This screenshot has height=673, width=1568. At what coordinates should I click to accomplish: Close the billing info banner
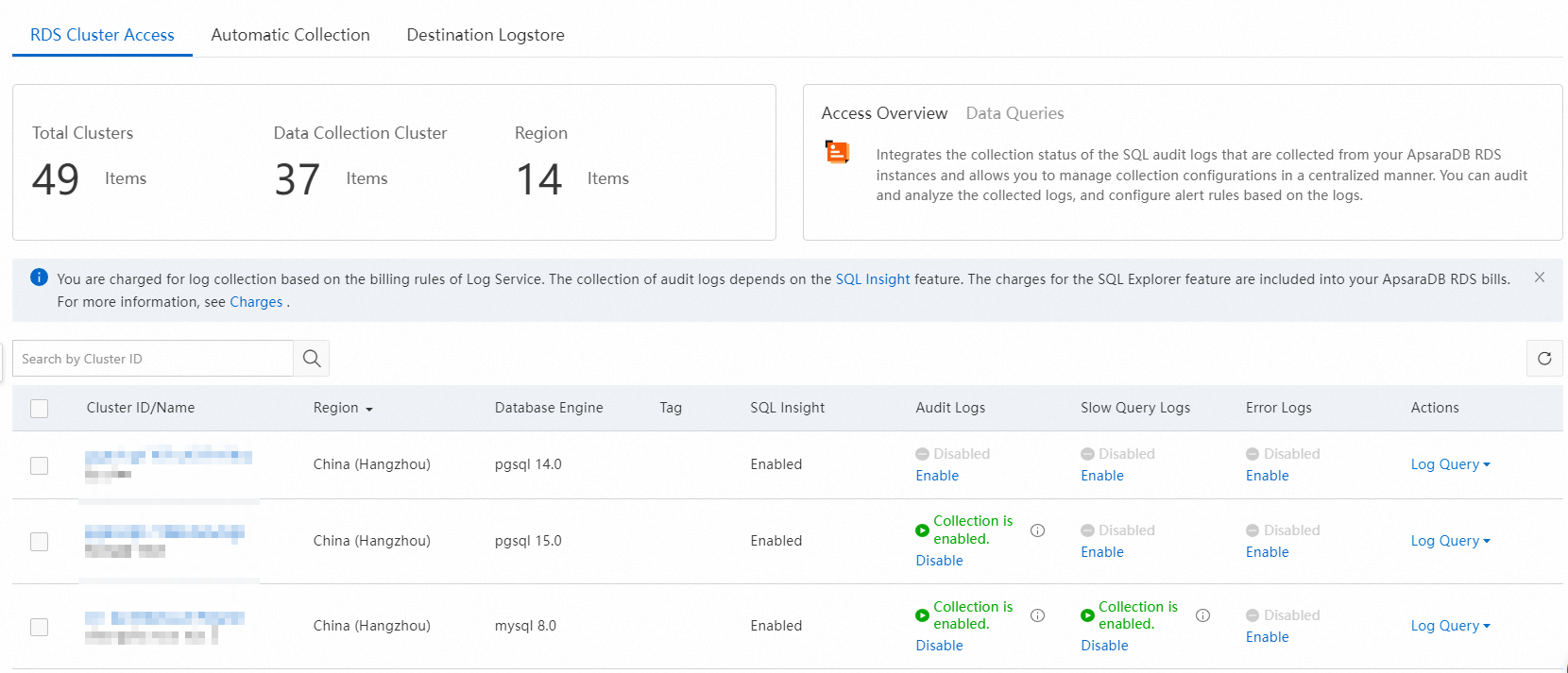click(1540, 278)
